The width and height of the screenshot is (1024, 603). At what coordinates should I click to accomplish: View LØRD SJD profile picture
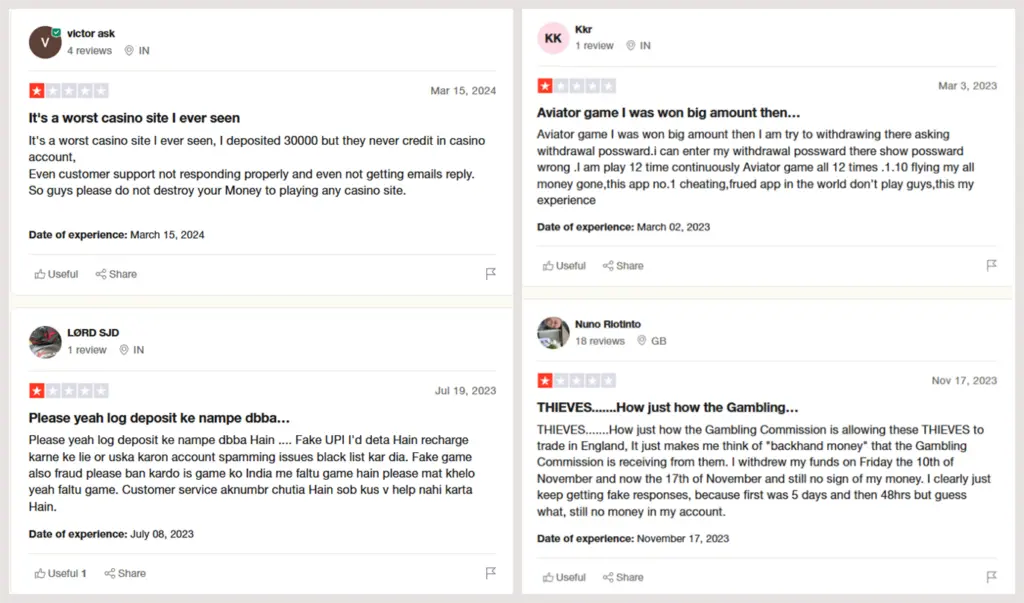coord(46,342)
